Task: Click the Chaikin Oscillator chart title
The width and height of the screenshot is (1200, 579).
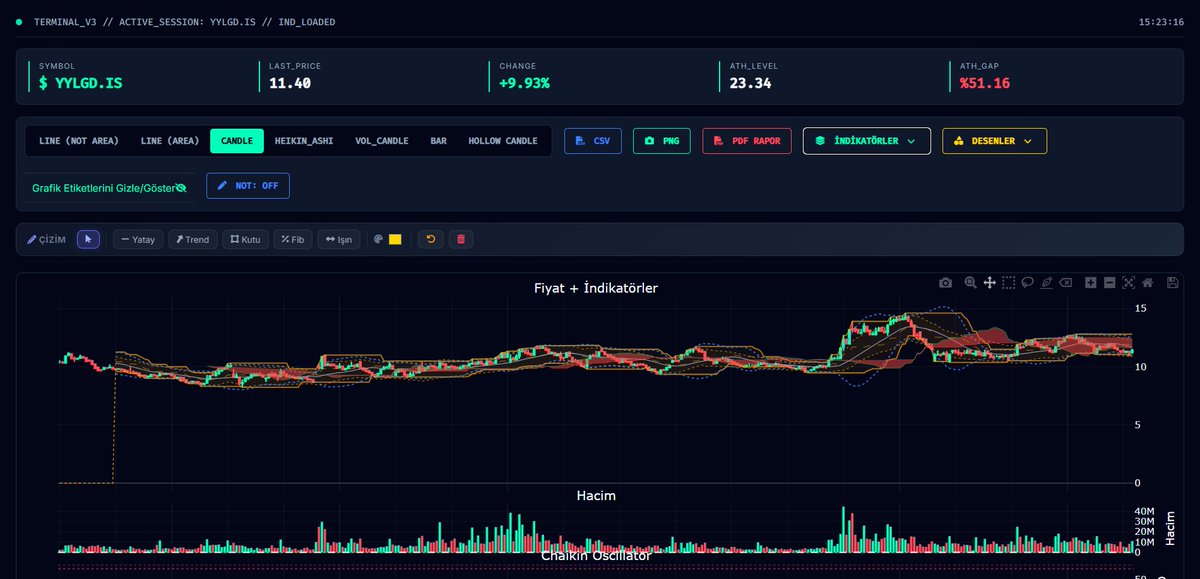Action: pos(596,555)
